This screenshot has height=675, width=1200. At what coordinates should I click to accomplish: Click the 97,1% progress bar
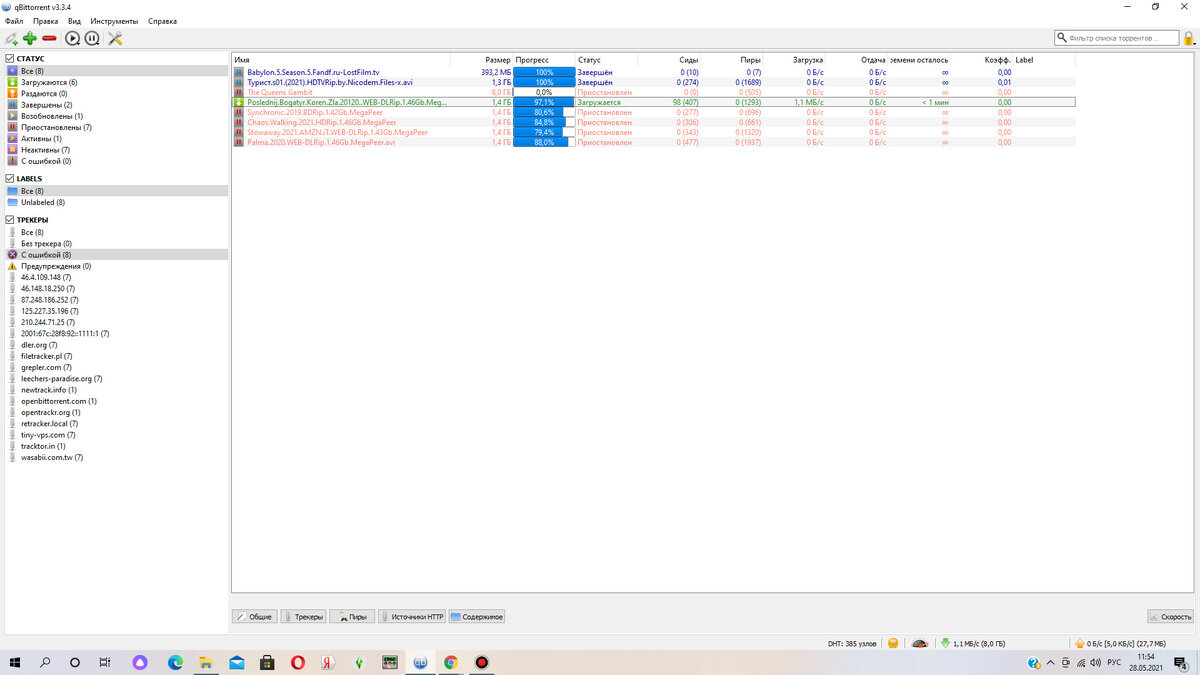click(x=544, y=102)
